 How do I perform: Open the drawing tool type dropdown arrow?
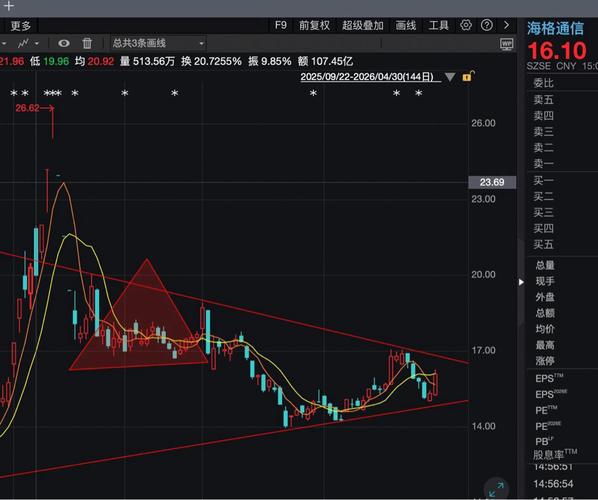[37, 43]
